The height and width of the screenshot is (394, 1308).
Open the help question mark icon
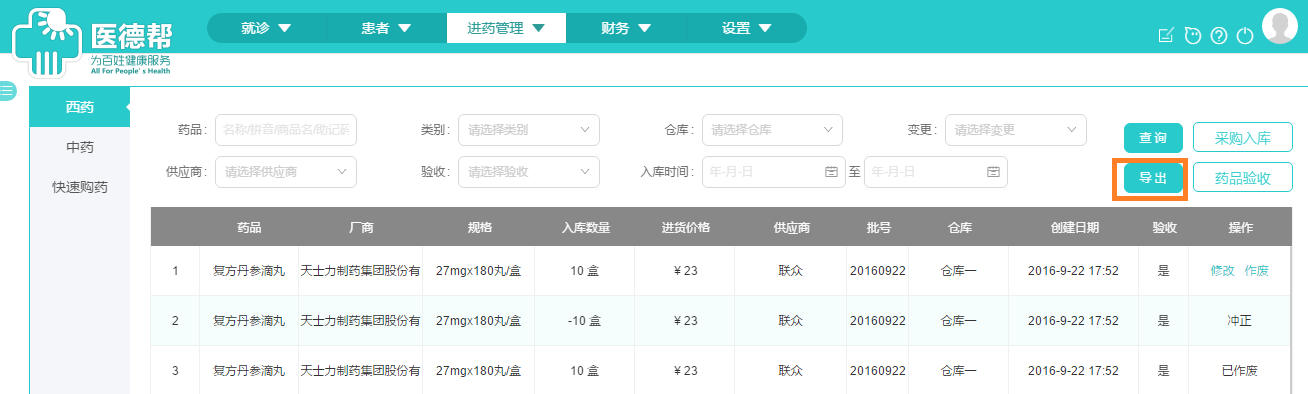[x=1218, y=36]
